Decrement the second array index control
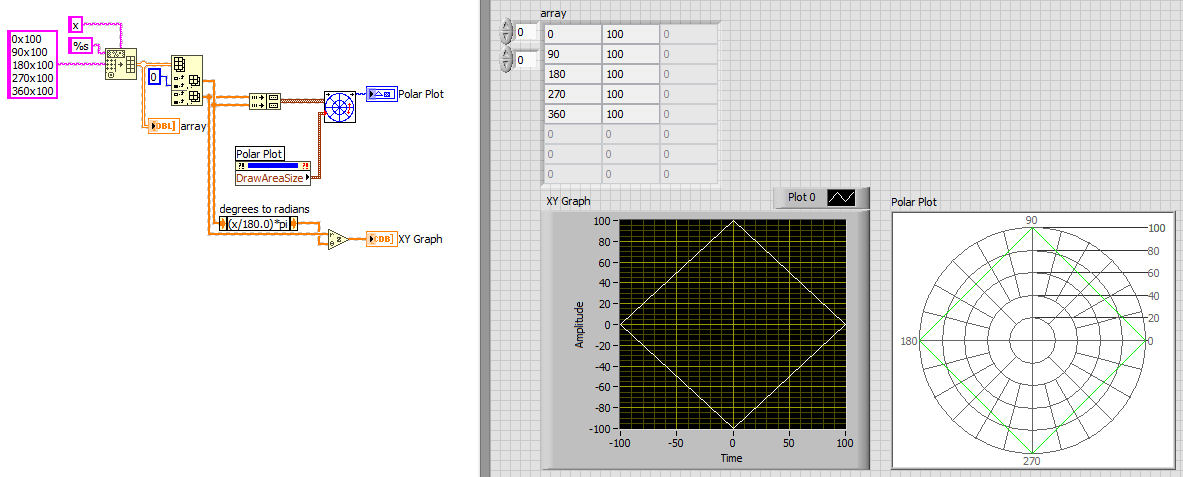The image size is (1183, 477). coord(505,66)
